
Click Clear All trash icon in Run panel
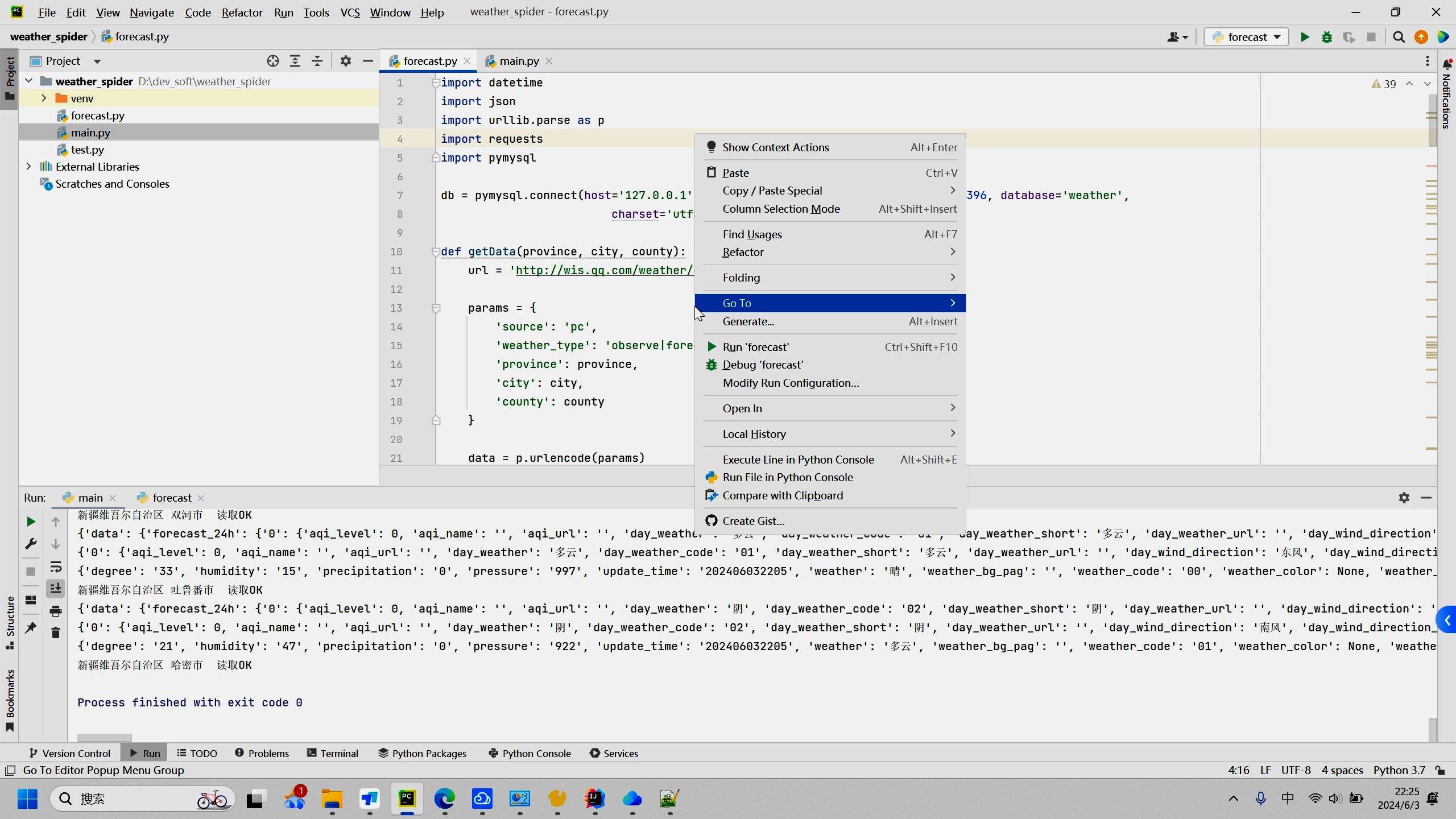pyautogui.click(x=56, y=633)
